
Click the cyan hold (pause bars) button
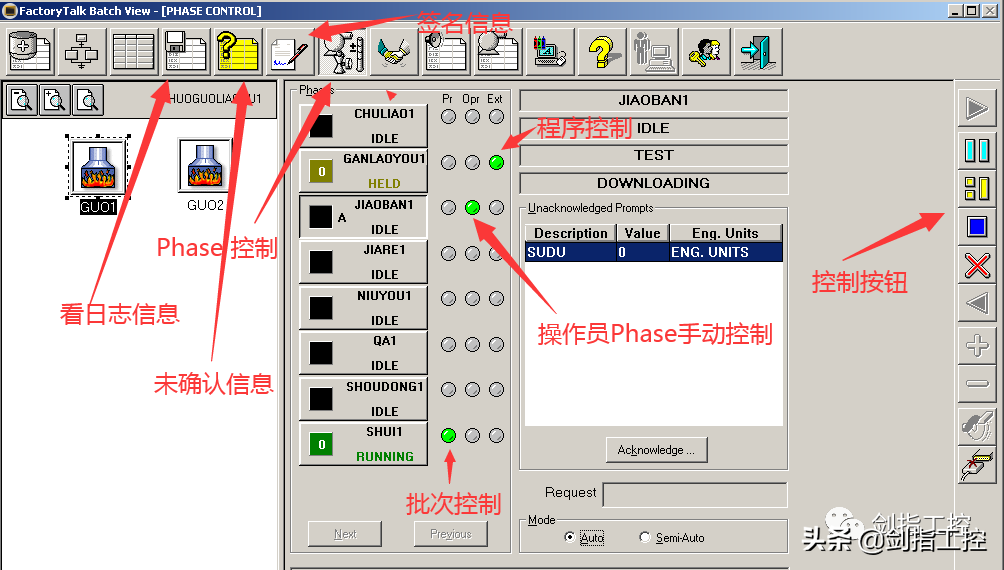977,151
